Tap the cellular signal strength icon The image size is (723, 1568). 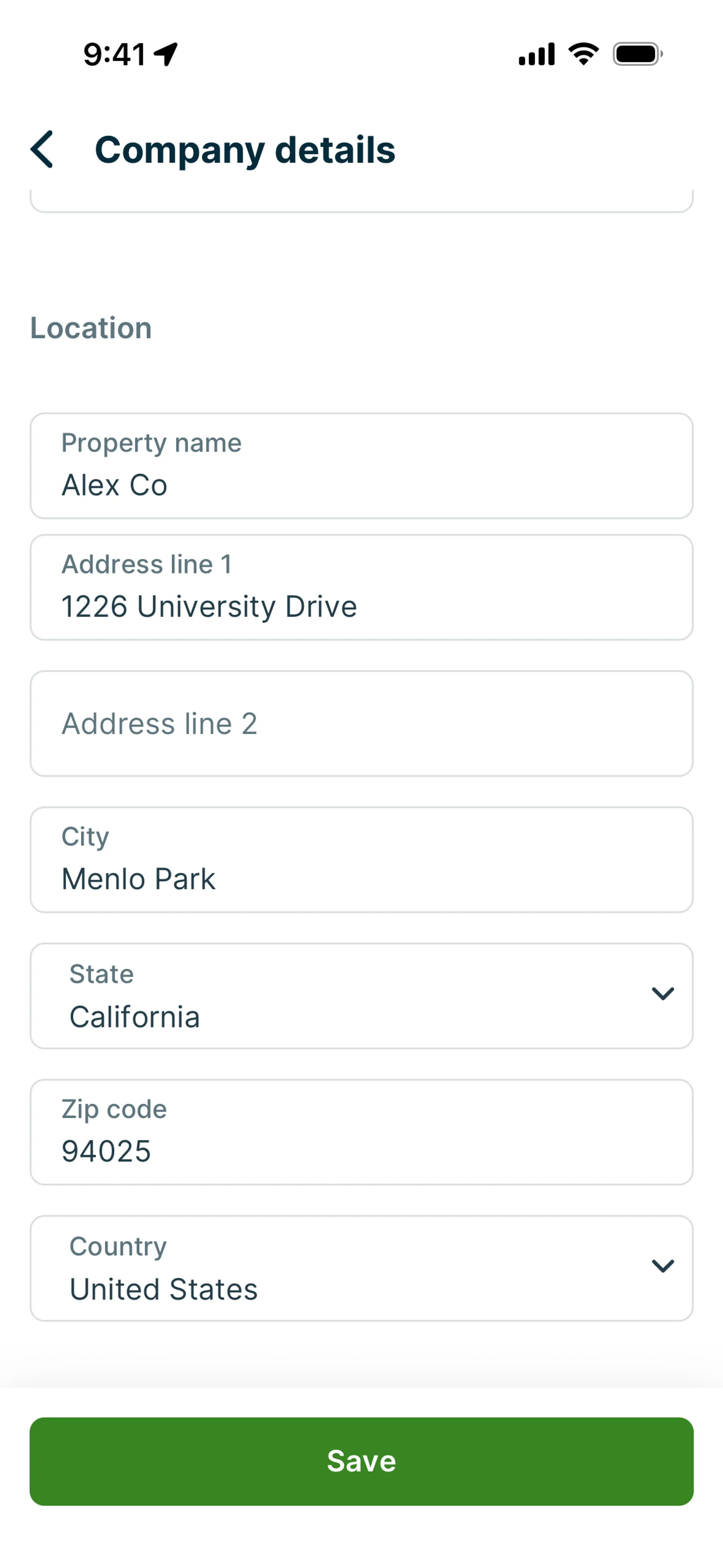(x=536, y=54)
